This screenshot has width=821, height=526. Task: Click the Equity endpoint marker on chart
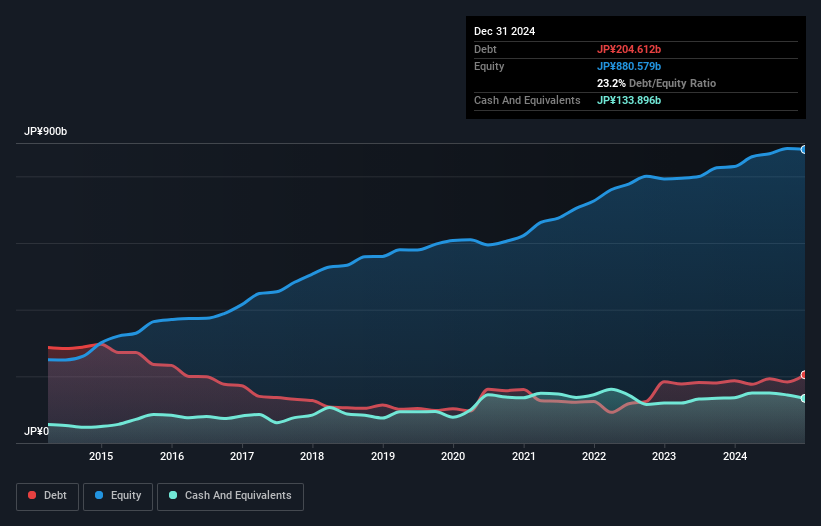point(804,150)
